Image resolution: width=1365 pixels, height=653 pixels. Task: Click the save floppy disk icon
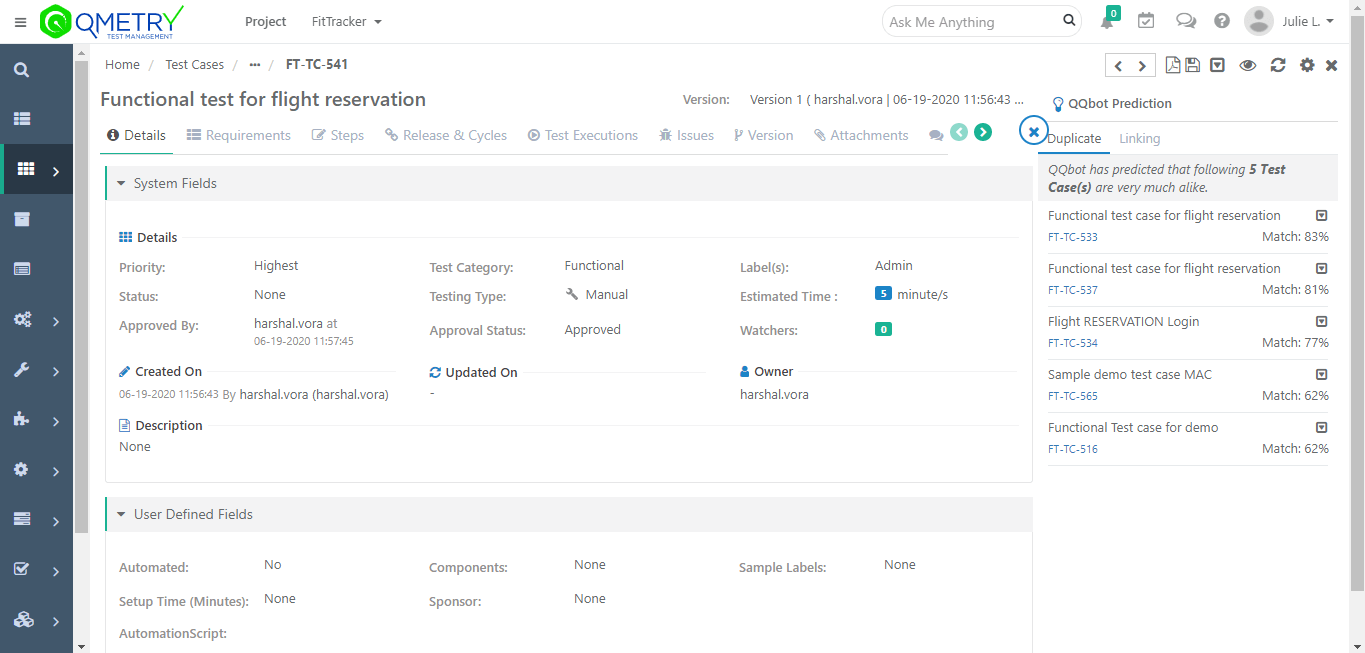[1192, 65]
